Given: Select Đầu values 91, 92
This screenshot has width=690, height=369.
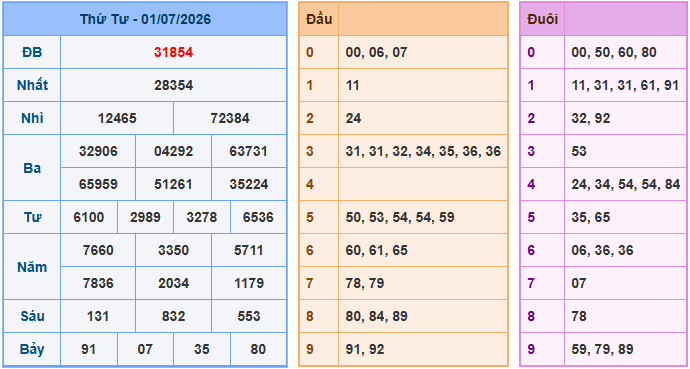Looking at the screenshot, I should point(365,349).
